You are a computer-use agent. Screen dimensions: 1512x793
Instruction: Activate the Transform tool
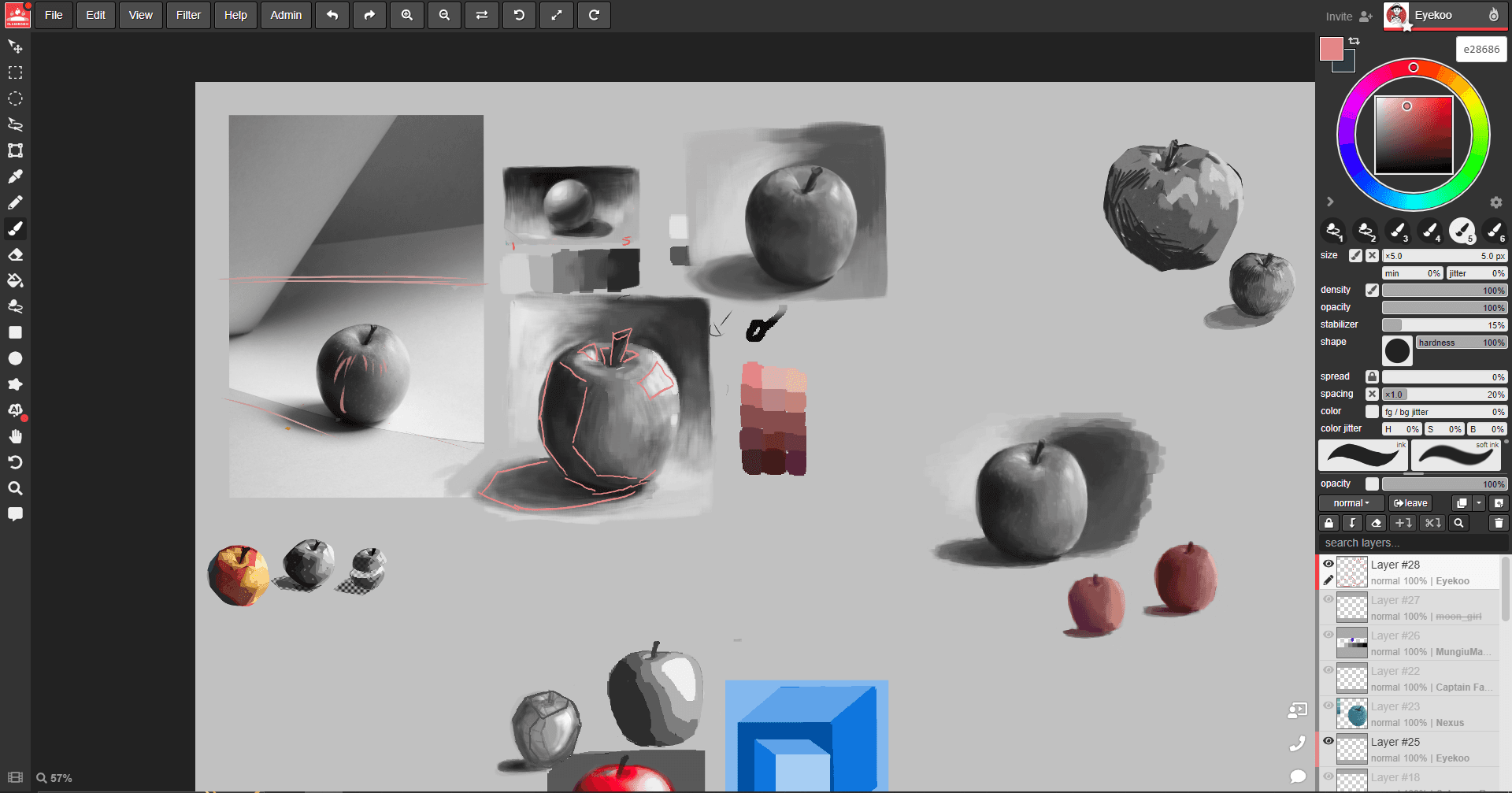[x=15, y=150]
